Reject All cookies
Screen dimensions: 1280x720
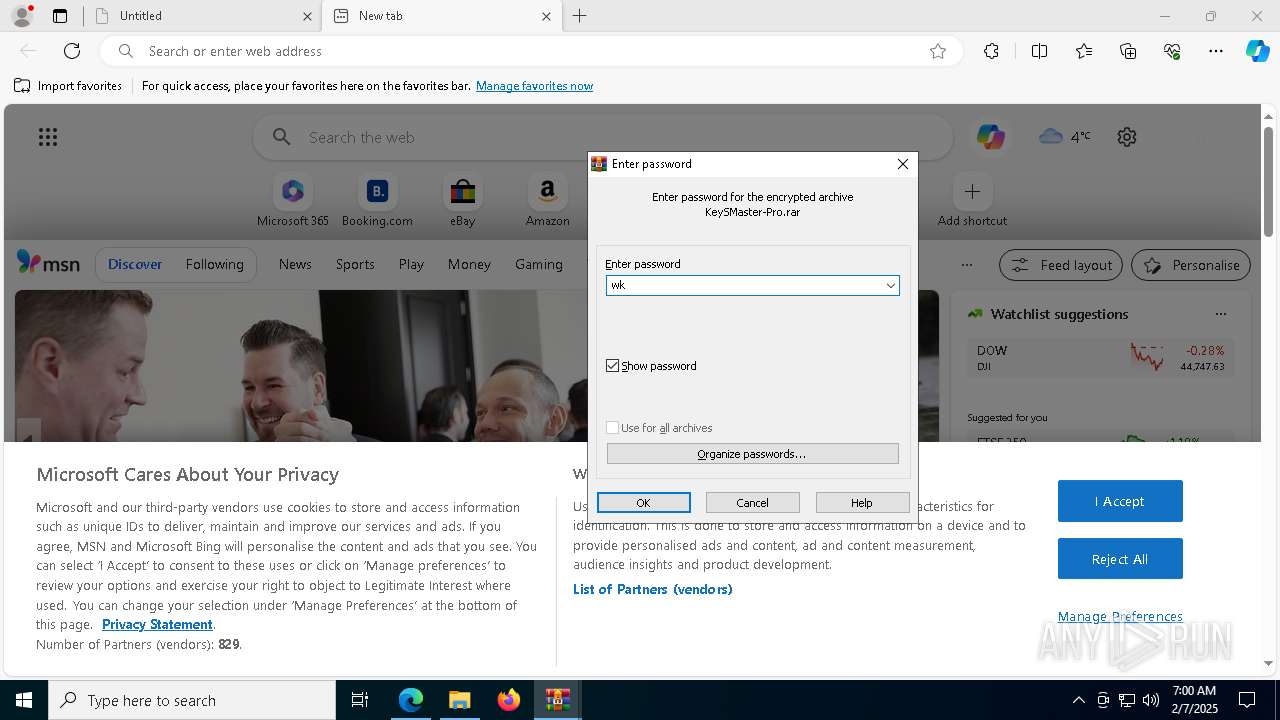(x=1120, y=559)
